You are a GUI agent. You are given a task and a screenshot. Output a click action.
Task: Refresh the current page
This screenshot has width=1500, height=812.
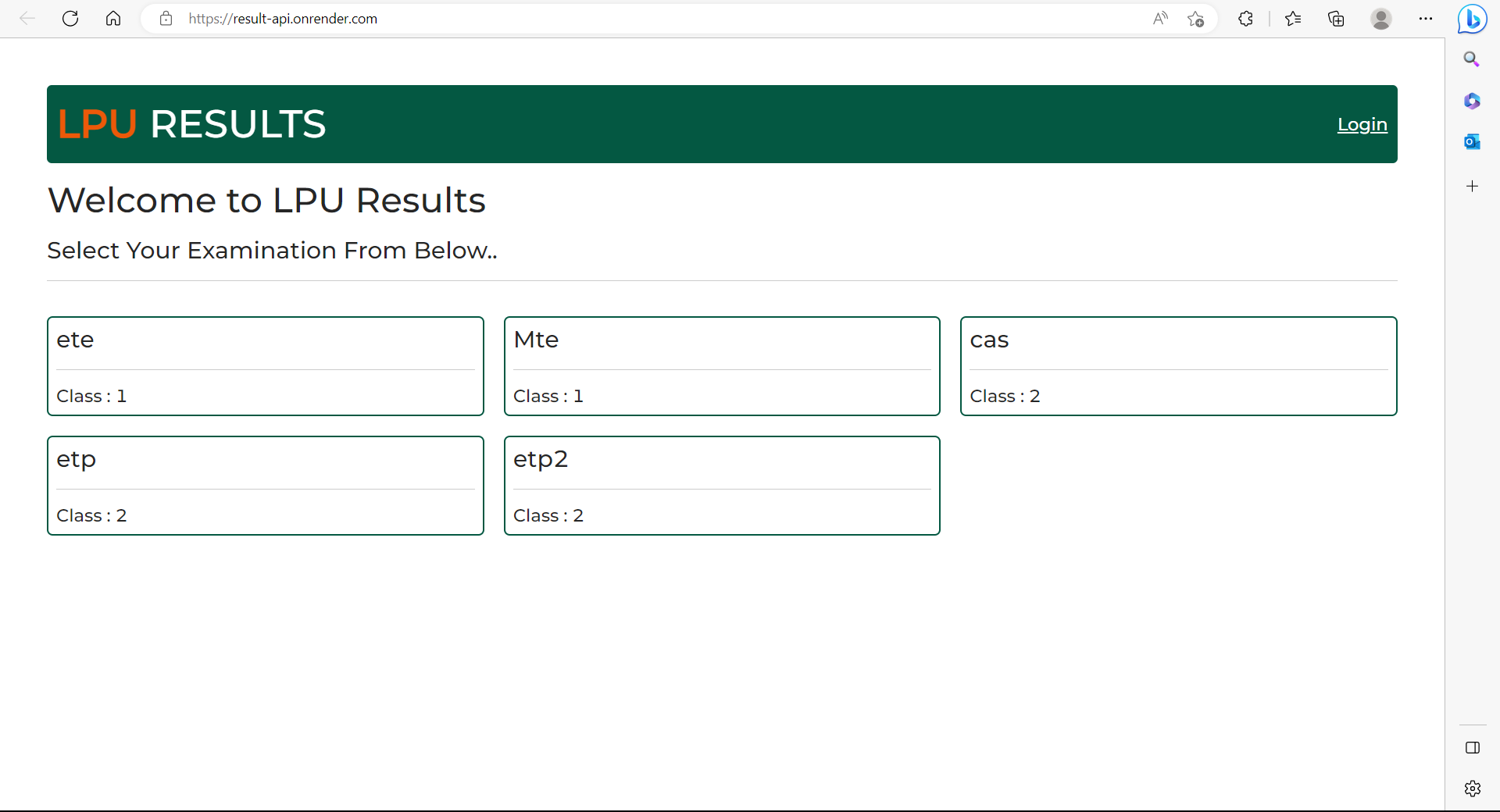pyautogui.click(x=70, y=19)
